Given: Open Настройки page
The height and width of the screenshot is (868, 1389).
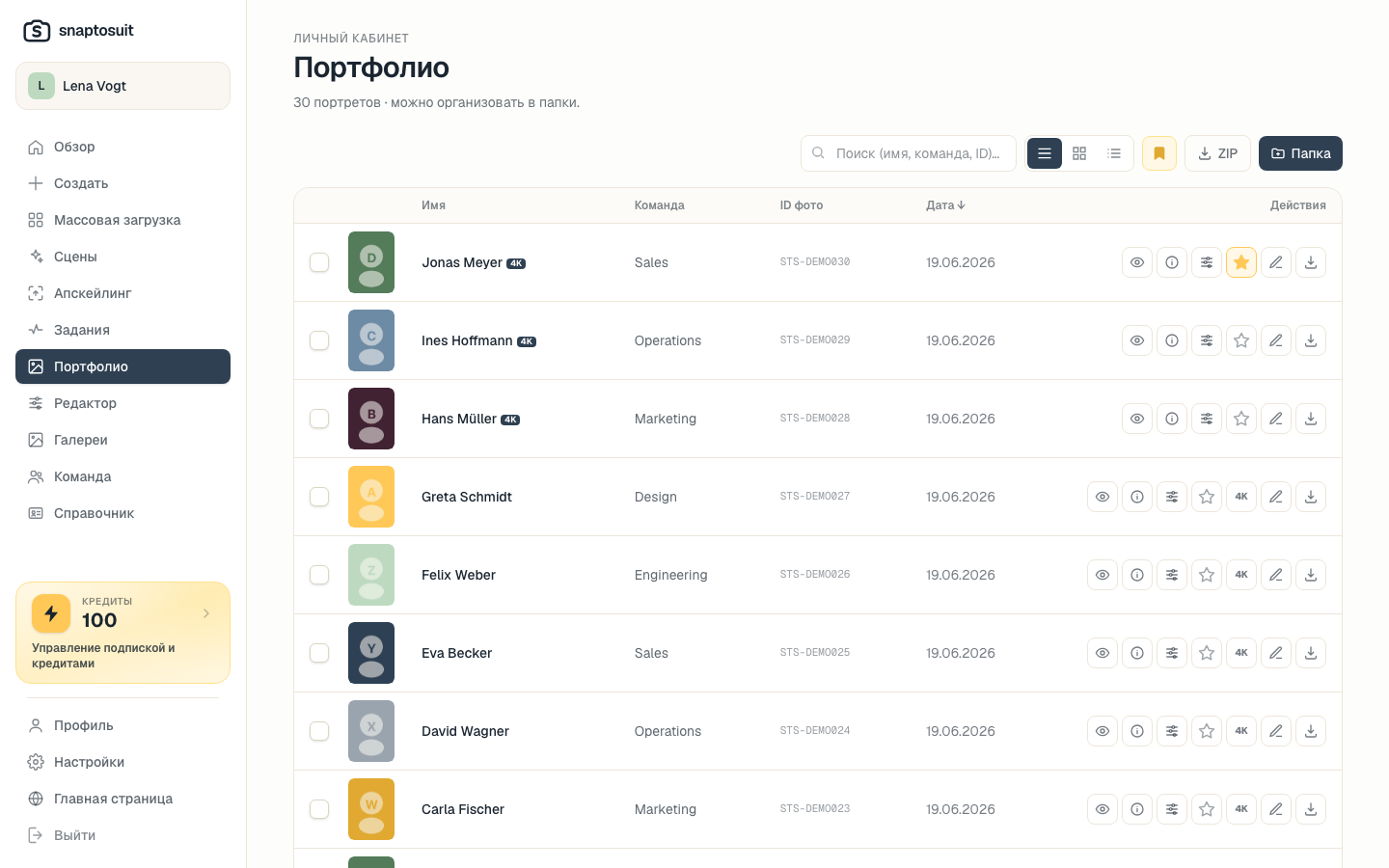Looking at the screenshot, I should [123, 762].
